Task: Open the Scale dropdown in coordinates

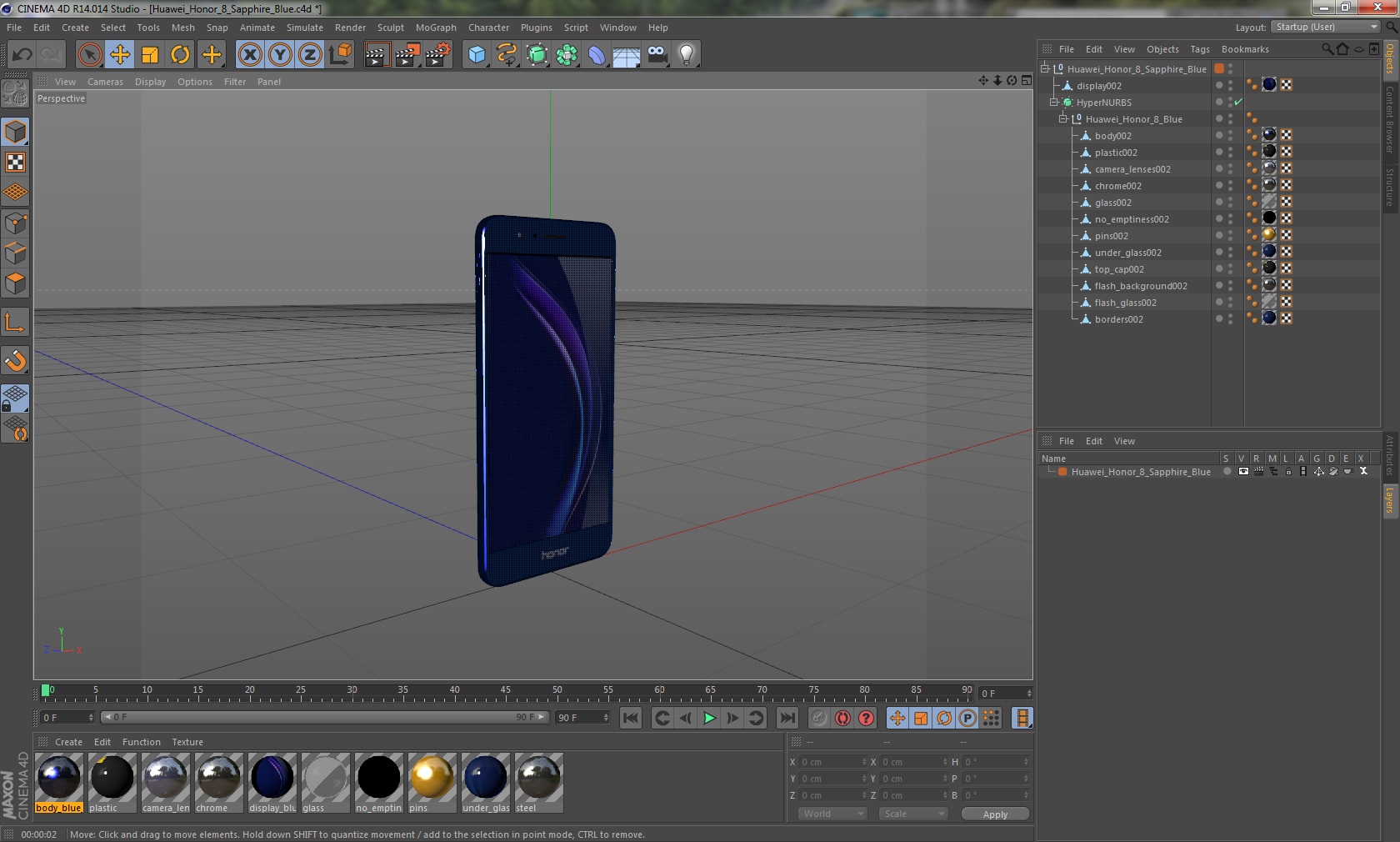Action: [x=913, y=814]
